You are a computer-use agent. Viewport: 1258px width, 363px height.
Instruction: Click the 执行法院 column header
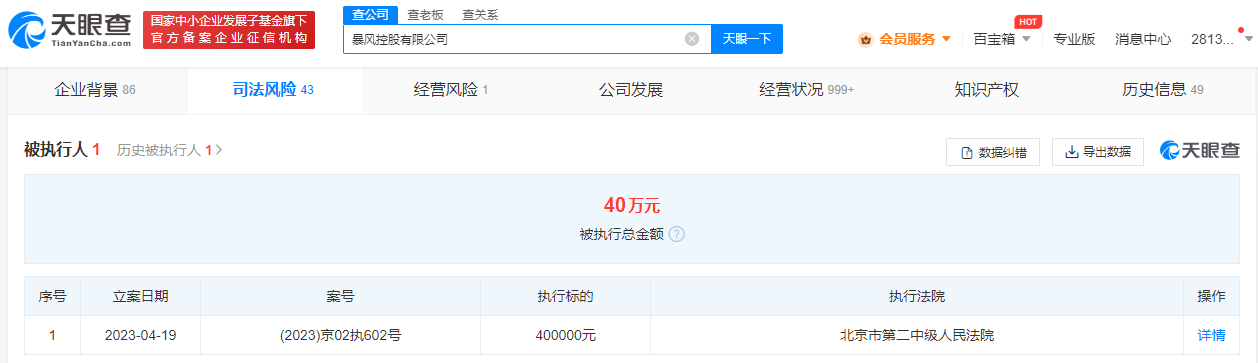click(x=917, y=297)
